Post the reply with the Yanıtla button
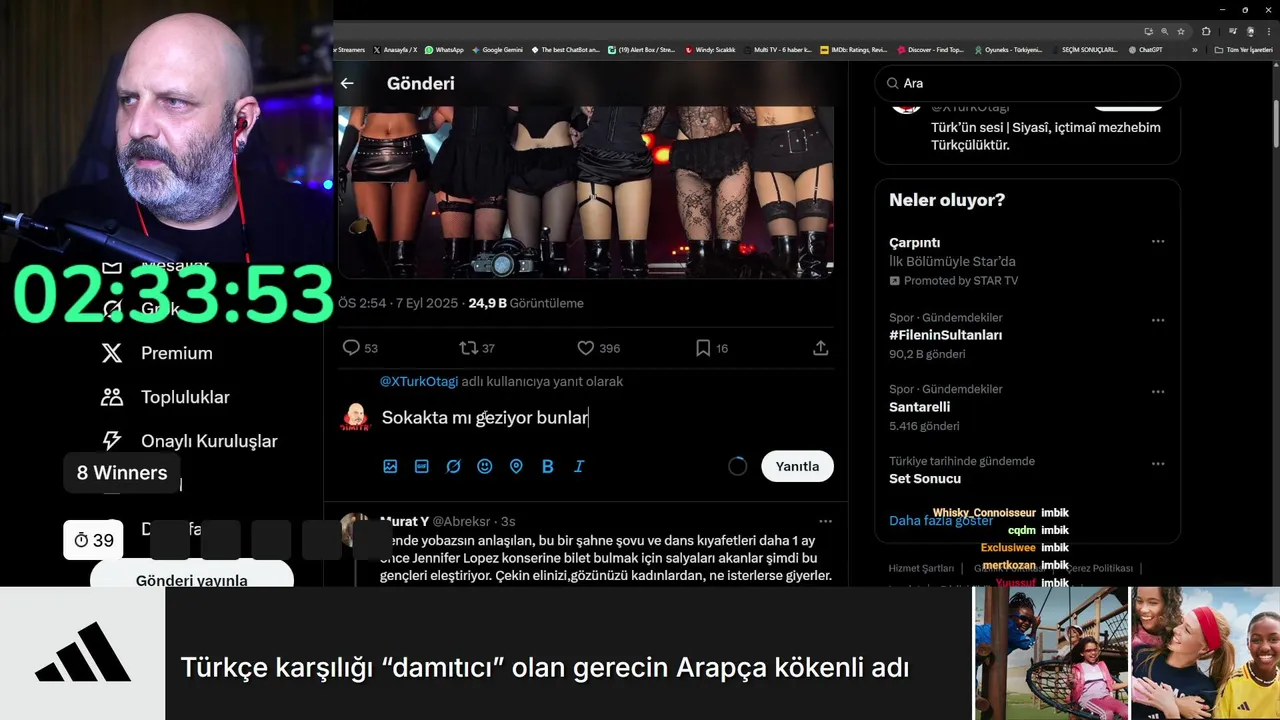 point(797,466)
